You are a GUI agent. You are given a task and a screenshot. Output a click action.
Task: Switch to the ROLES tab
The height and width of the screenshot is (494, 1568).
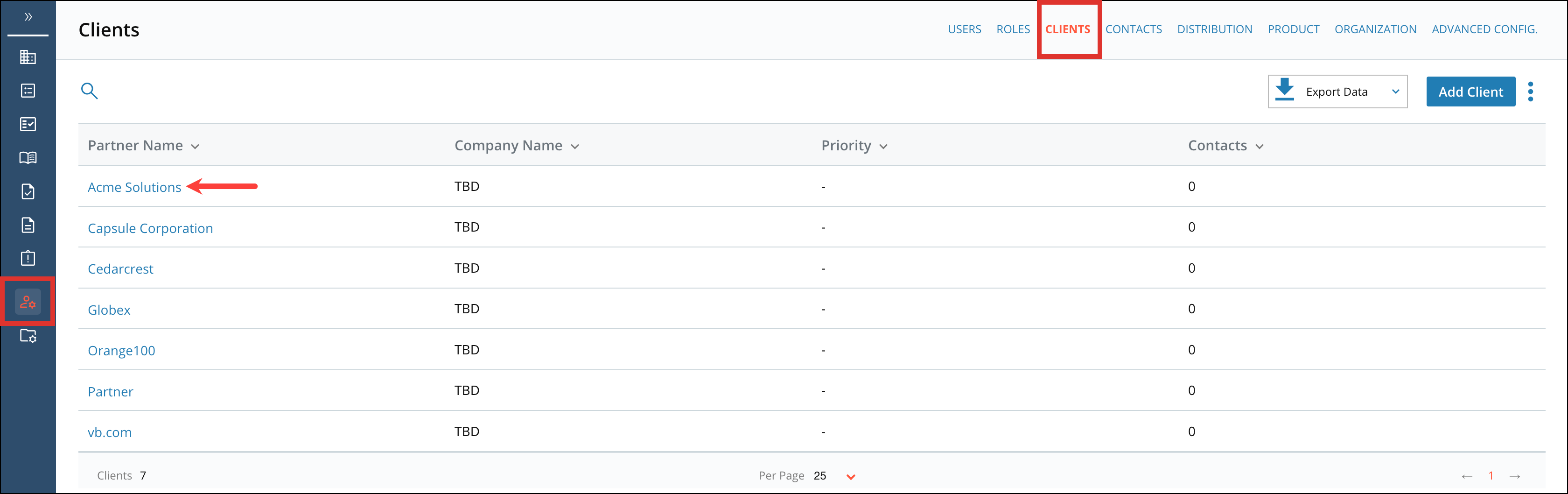pos(1013,29)
